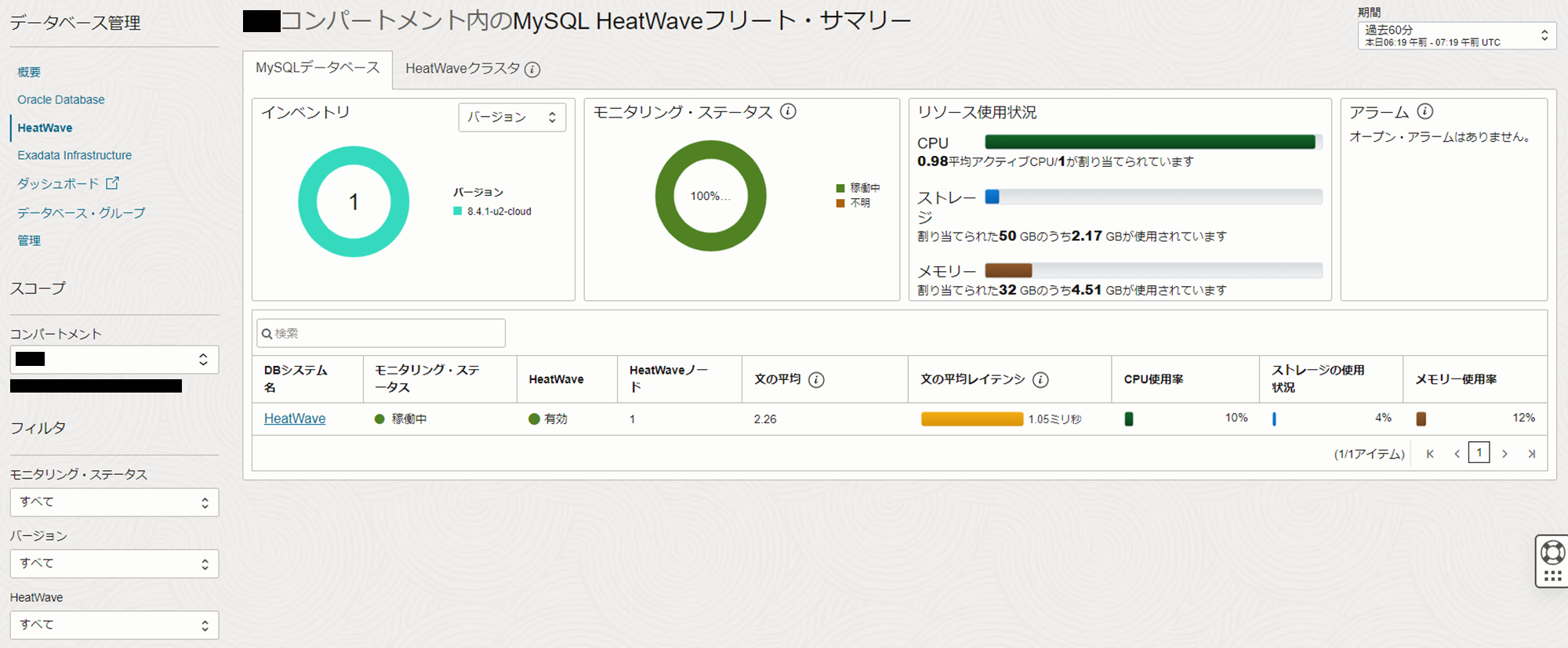Viewport: 1568px width, 648px height.
Task: Click the orange latency bar in table row
Action: point(972,419)
